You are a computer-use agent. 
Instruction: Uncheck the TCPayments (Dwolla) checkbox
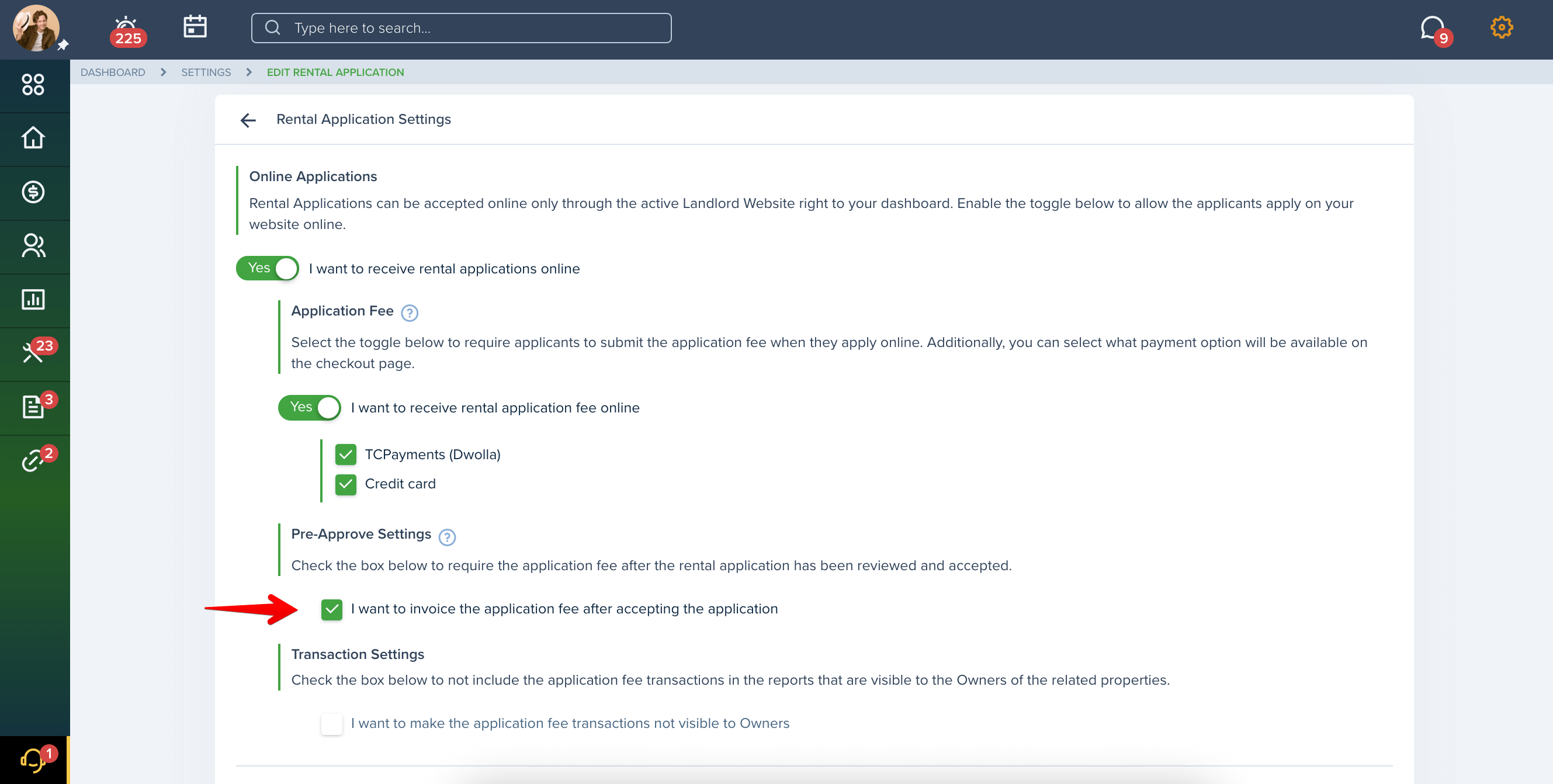345,455
